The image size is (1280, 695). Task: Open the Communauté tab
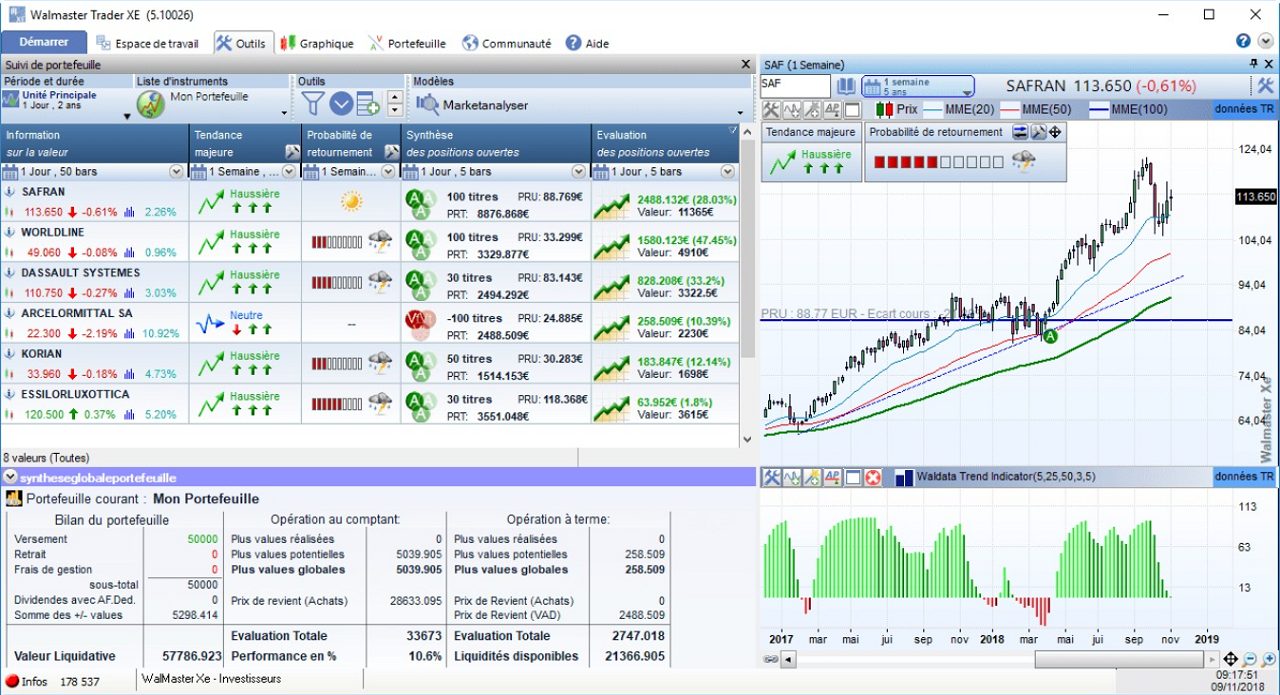(x=506, y=43)
